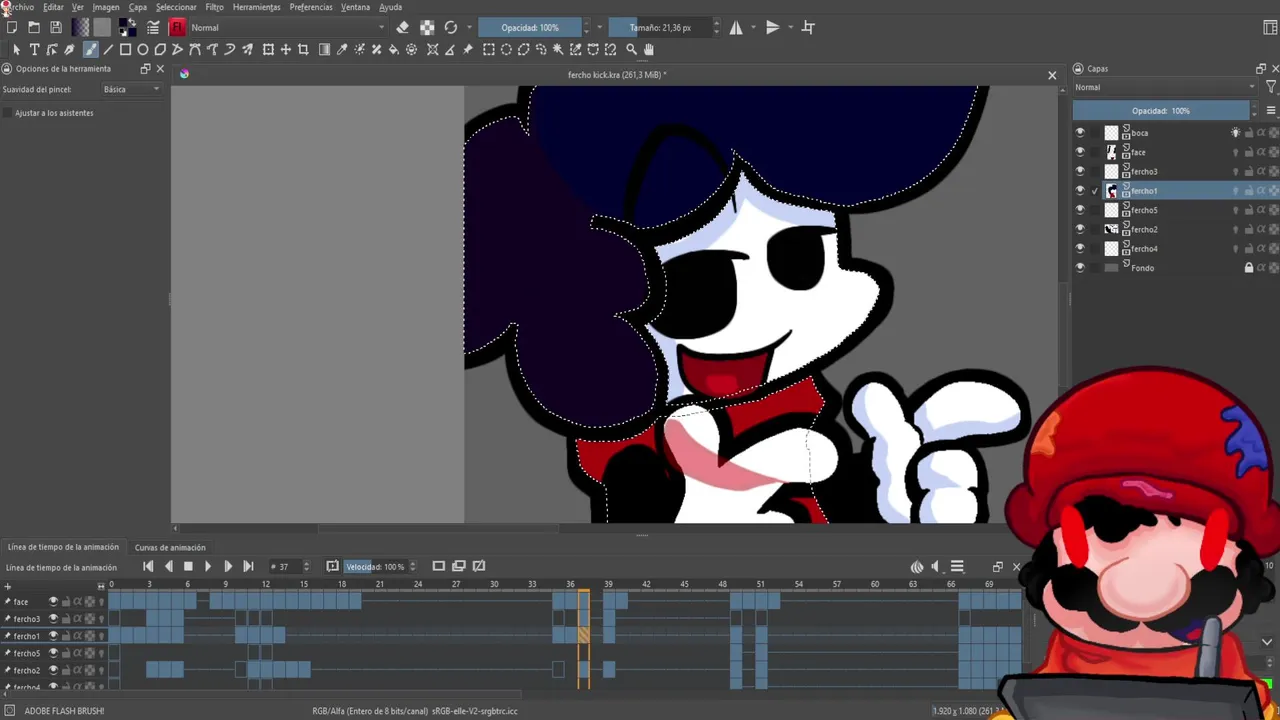
Task: Jump to the last frame
Action: [248, 567]
